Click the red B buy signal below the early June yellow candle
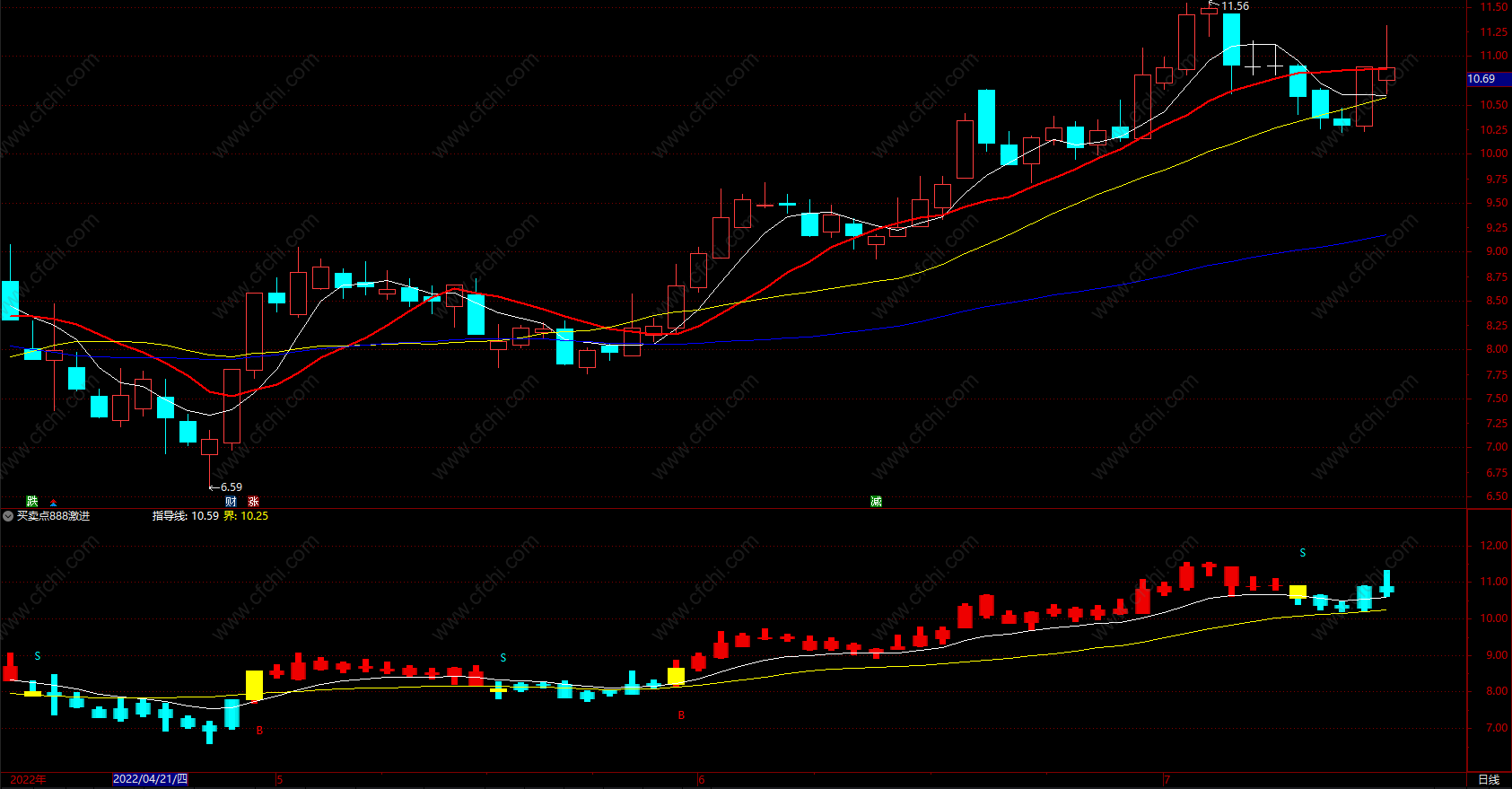This screenshot has width=1512, height=789. [682, 715]
